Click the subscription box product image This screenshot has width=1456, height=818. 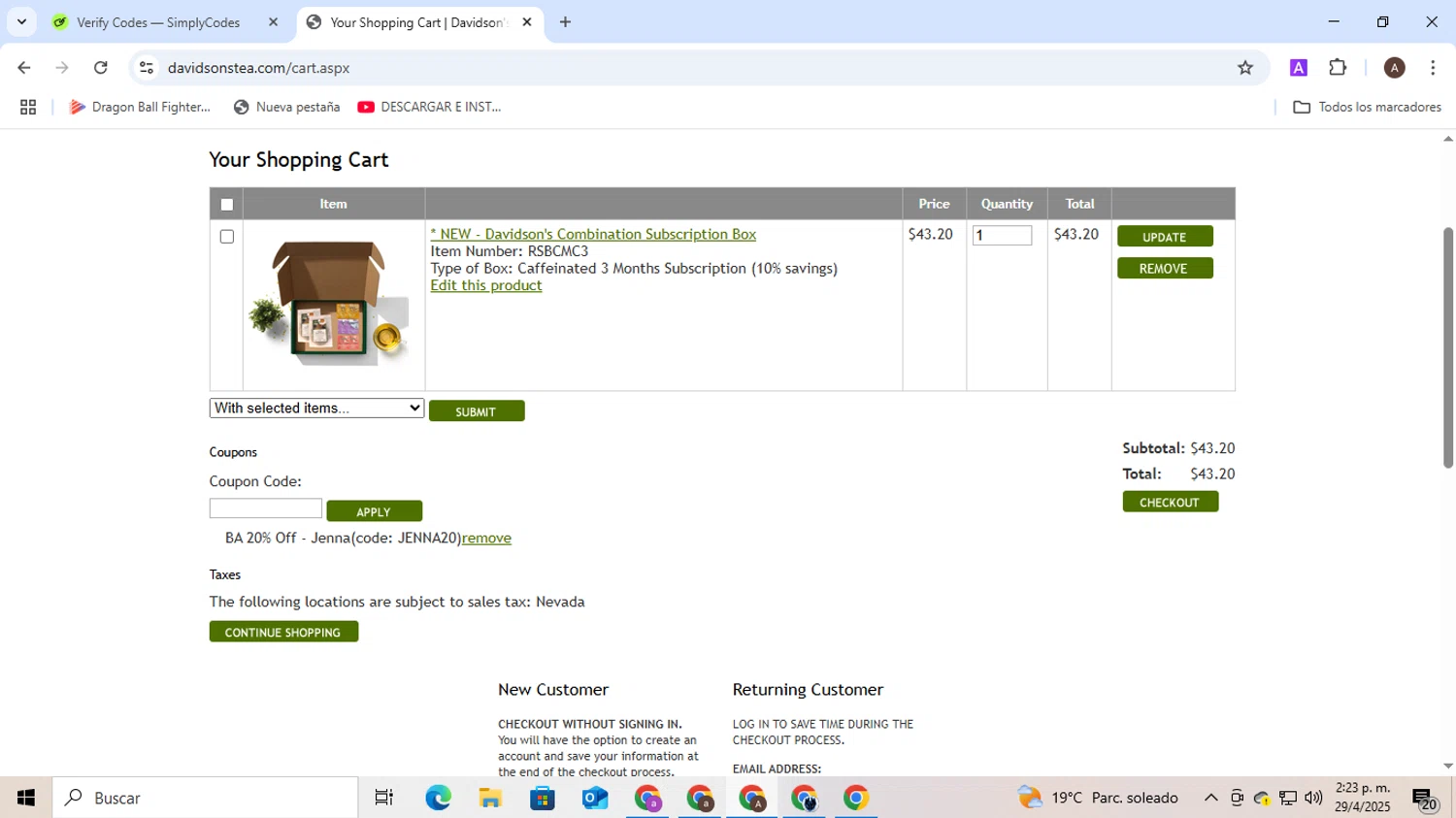pos(330,303)
